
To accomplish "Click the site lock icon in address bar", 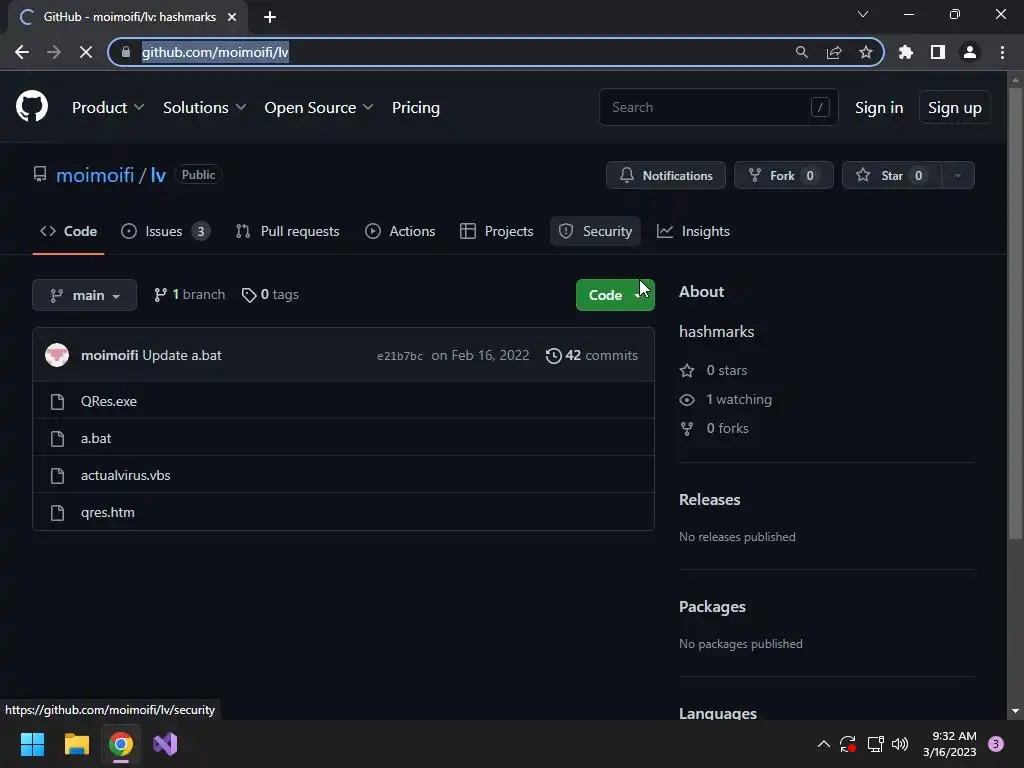I will click(x=126, y=52).
